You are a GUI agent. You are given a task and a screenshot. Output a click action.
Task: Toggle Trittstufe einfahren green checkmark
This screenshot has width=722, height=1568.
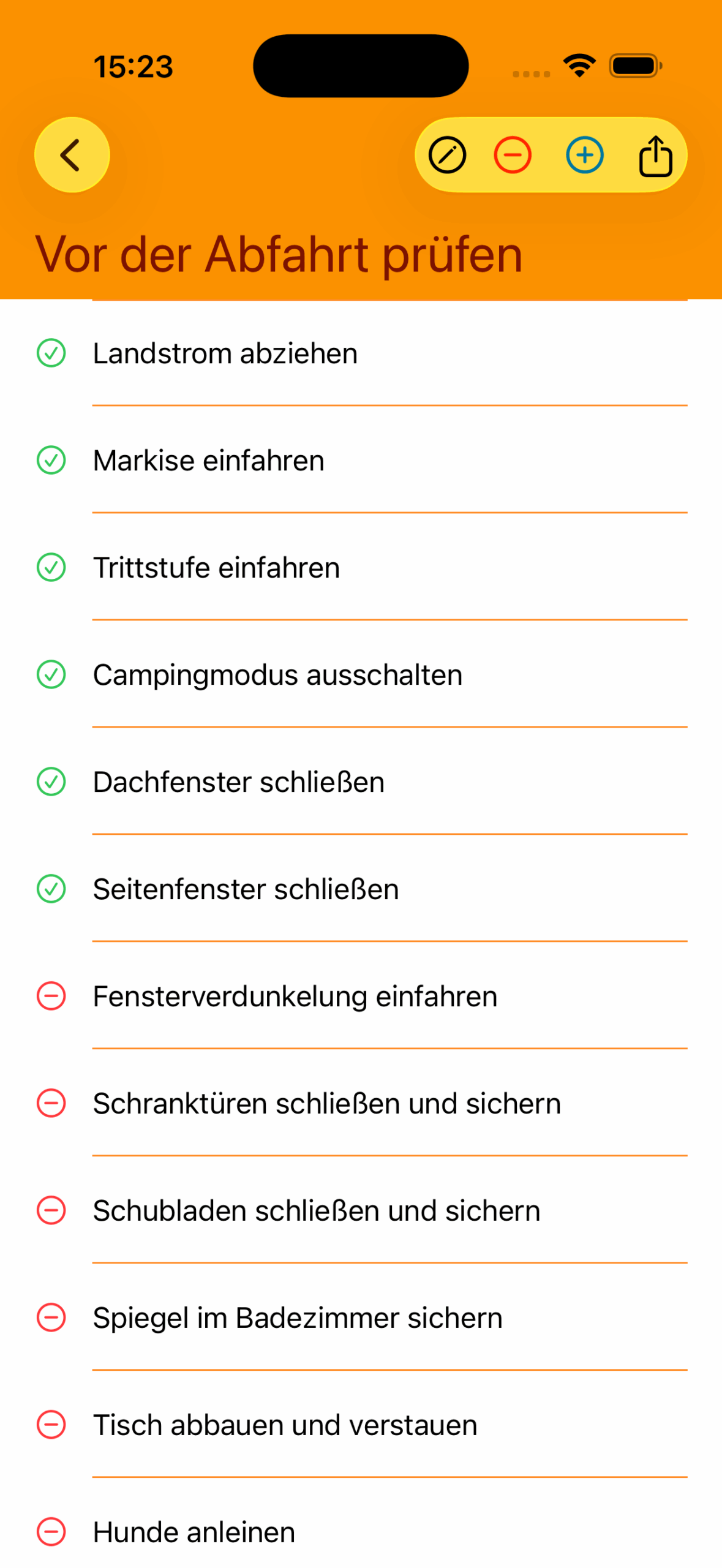(51, 568)
